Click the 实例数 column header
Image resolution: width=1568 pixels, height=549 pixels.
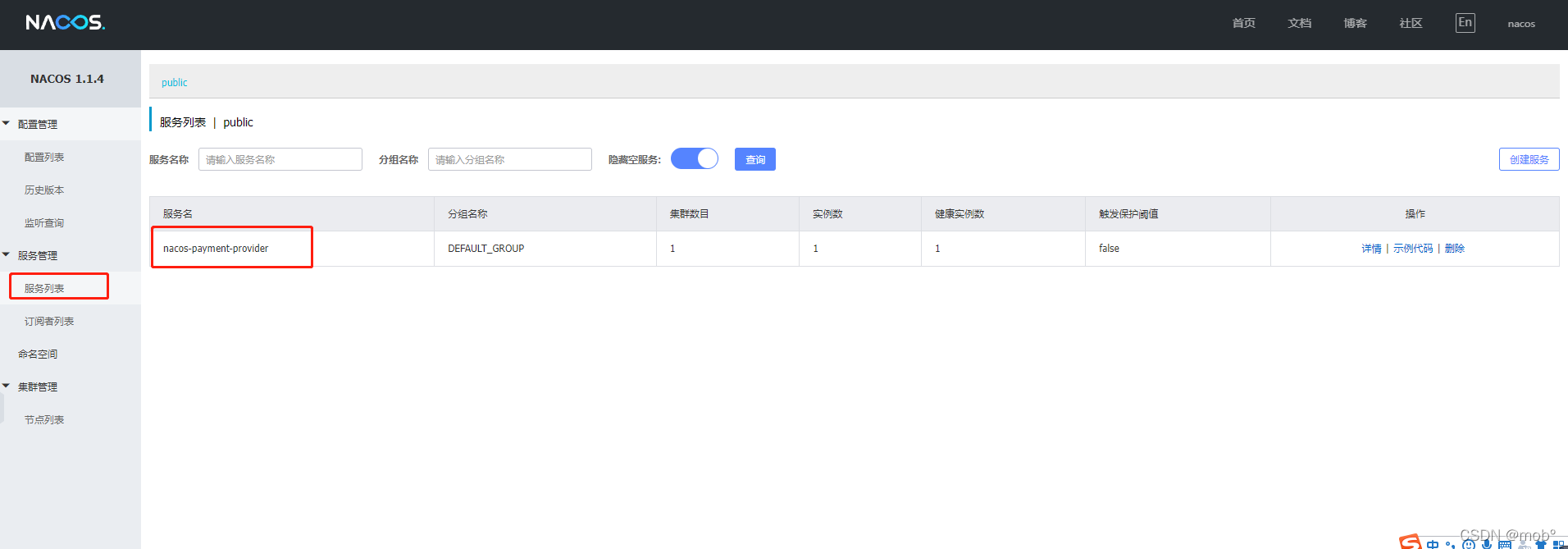pyautogui.click(x=860, y=213)
